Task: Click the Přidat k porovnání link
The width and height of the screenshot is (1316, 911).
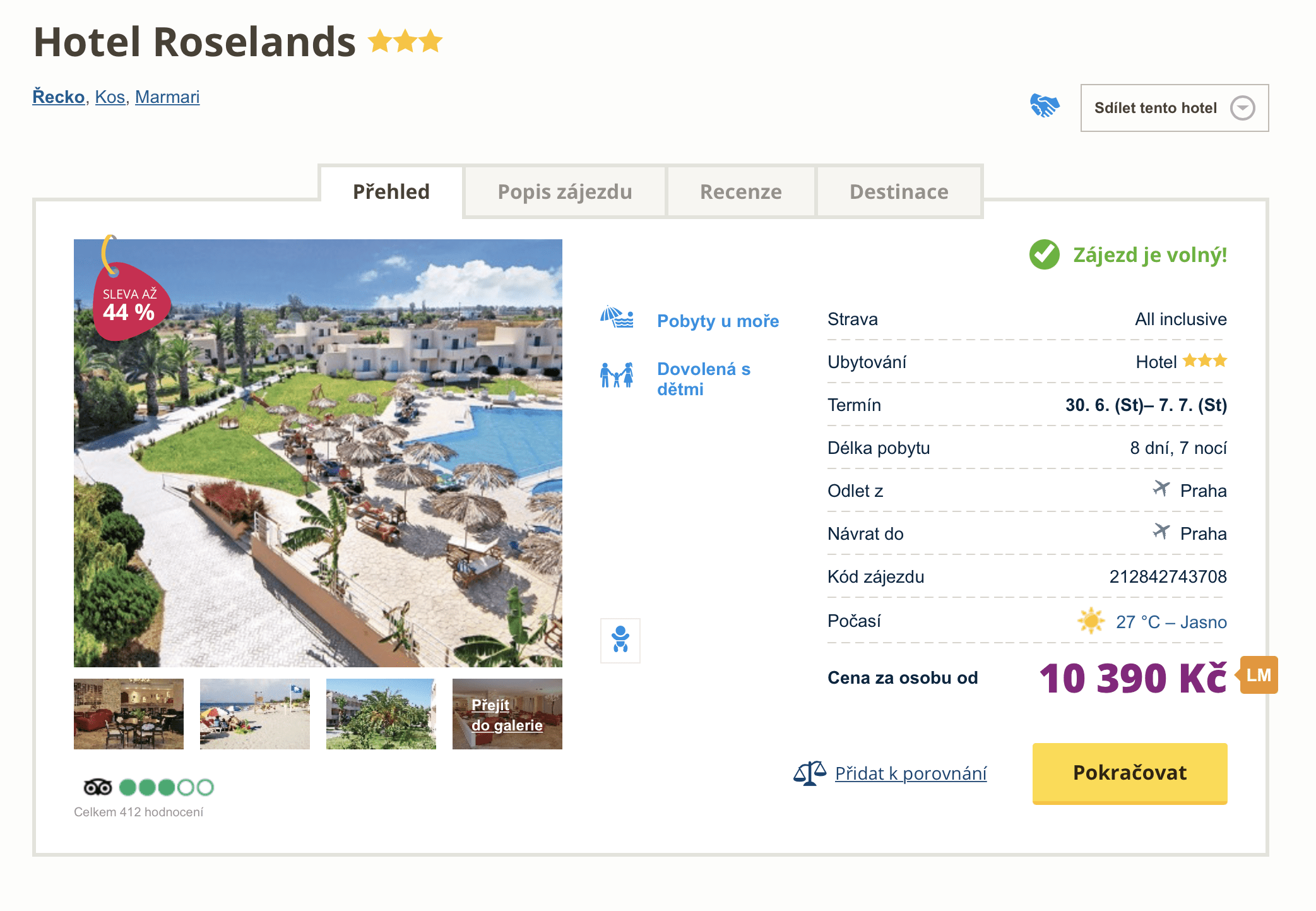Action: click(910, 773)
